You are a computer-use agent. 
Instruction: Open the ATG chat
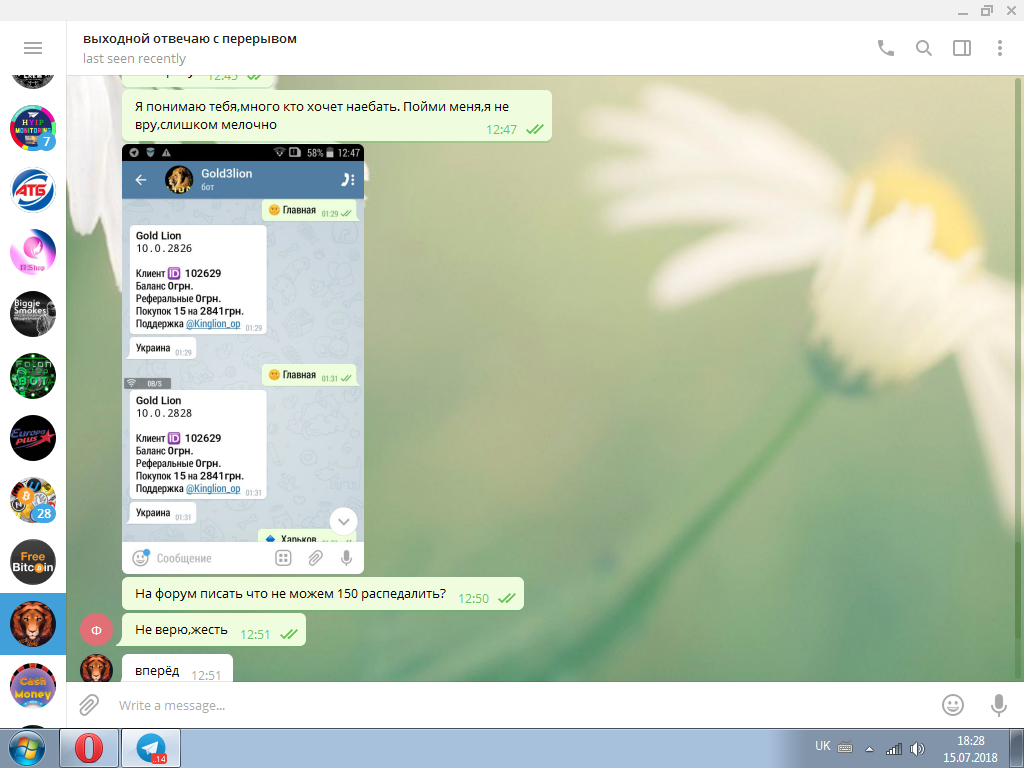tap(33, 190)
